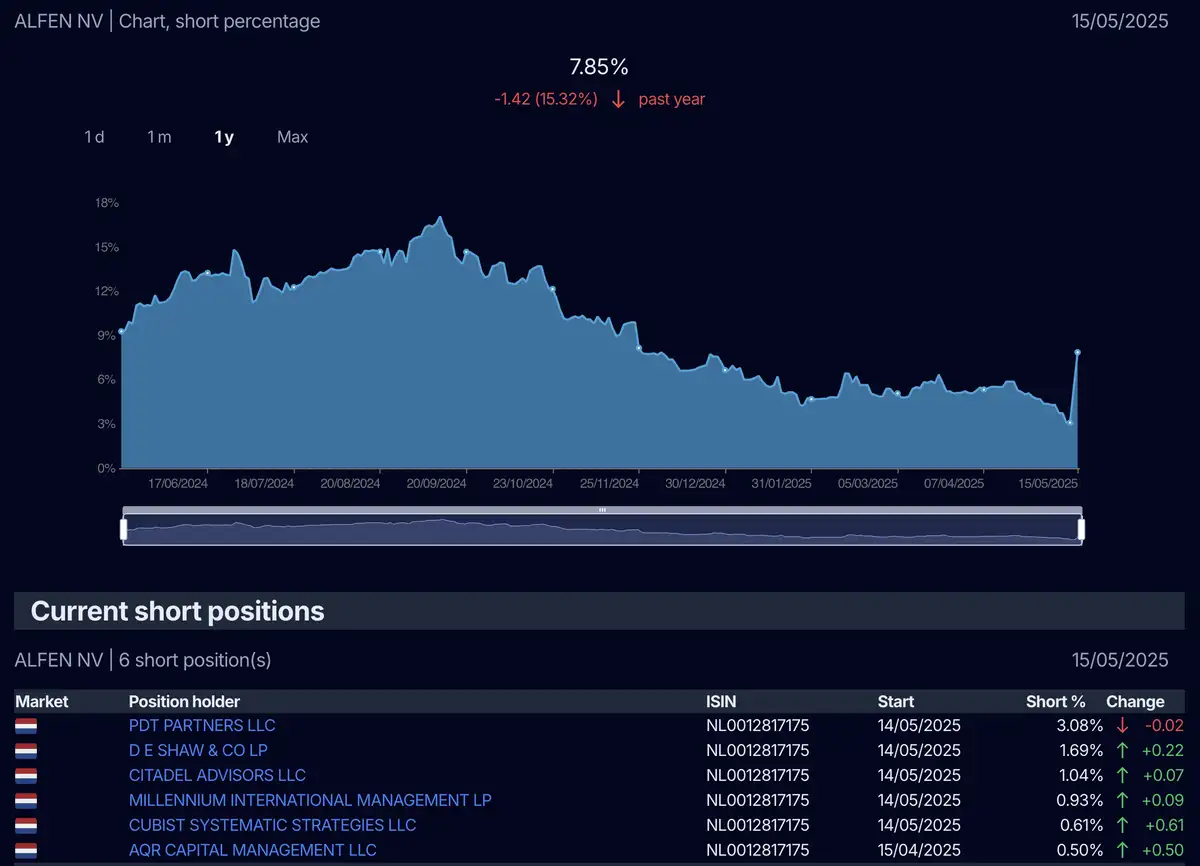The height and width of the screenshot is (866, 1200).
Task: Select the Max time range
Action: [x=292, y=137]
